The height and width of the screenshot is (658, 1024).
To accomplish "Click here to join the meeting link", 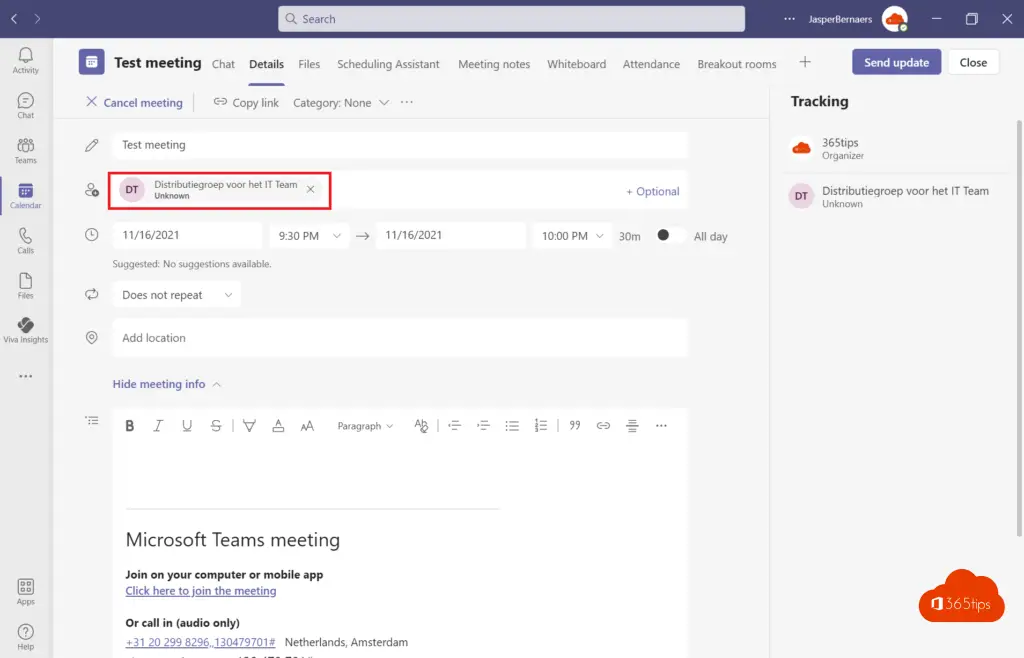I will click(200, 591).
